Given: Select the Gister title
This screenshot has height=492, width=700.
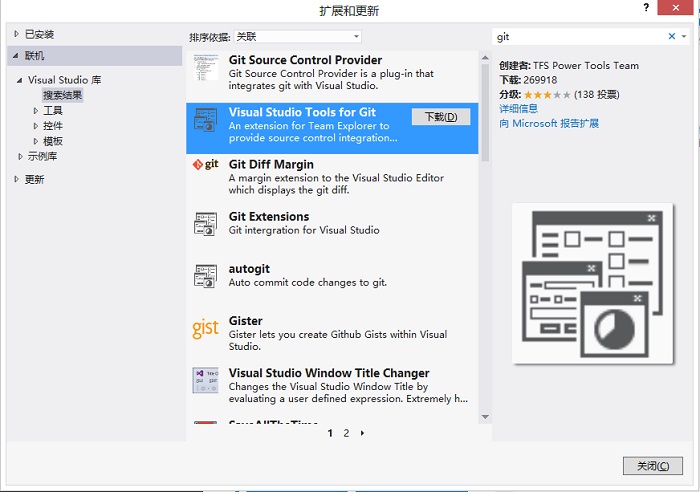Looking at the screenshot, I should click(x=246, y=321).
